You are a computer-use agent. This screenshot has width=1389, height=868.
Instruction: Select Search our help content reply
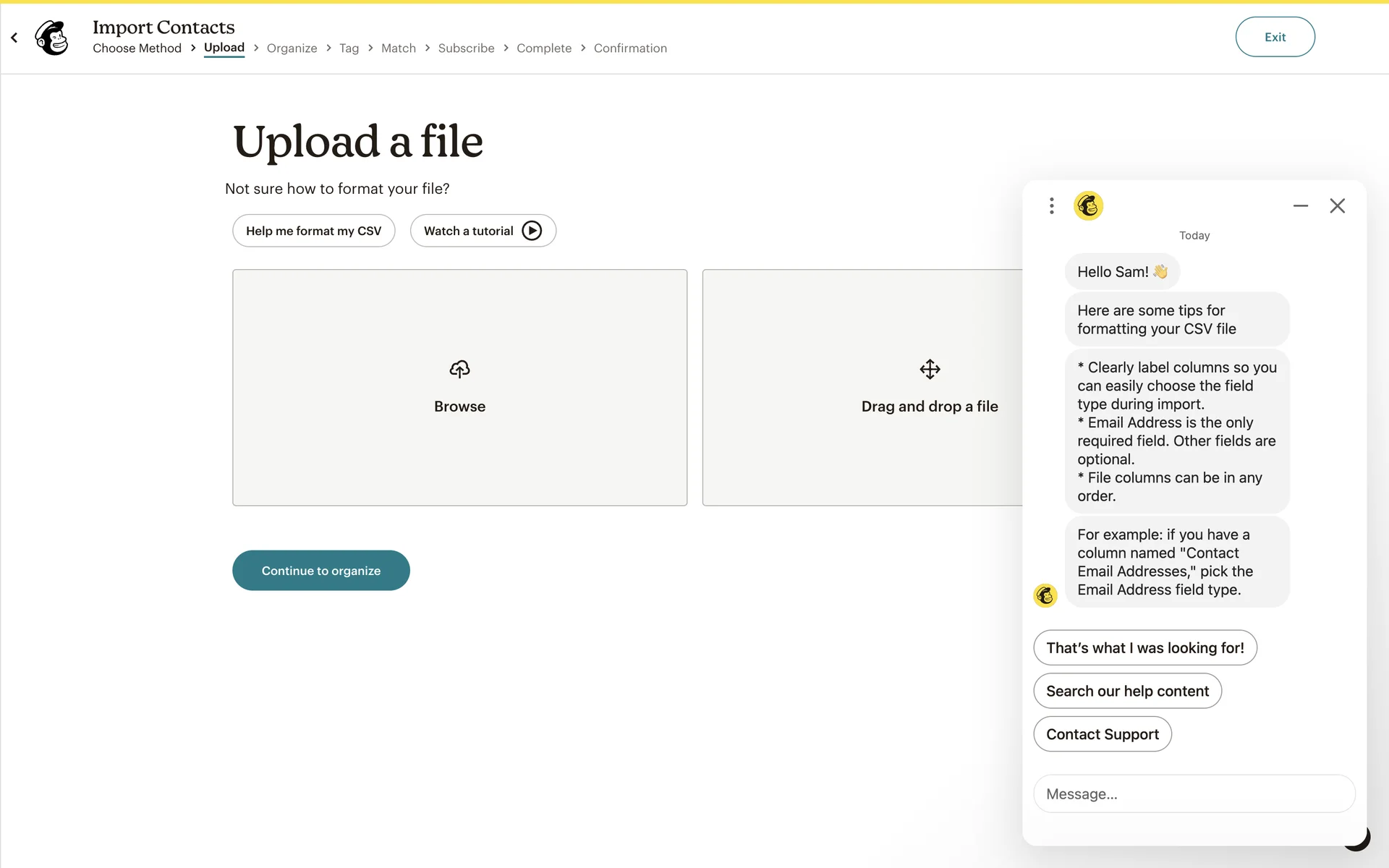(x=1127, y=692)
